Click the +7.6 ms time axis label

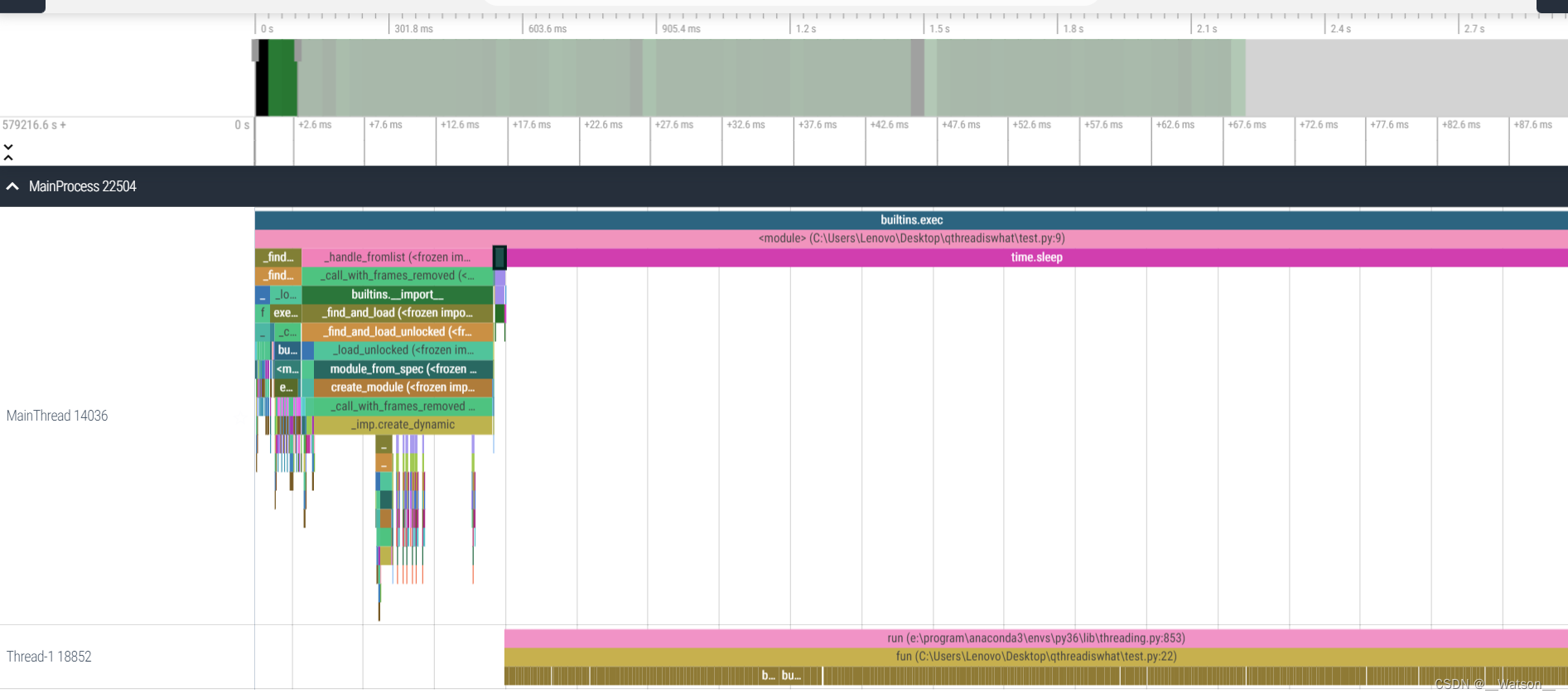pyautogui.click(x=386, y=125)
